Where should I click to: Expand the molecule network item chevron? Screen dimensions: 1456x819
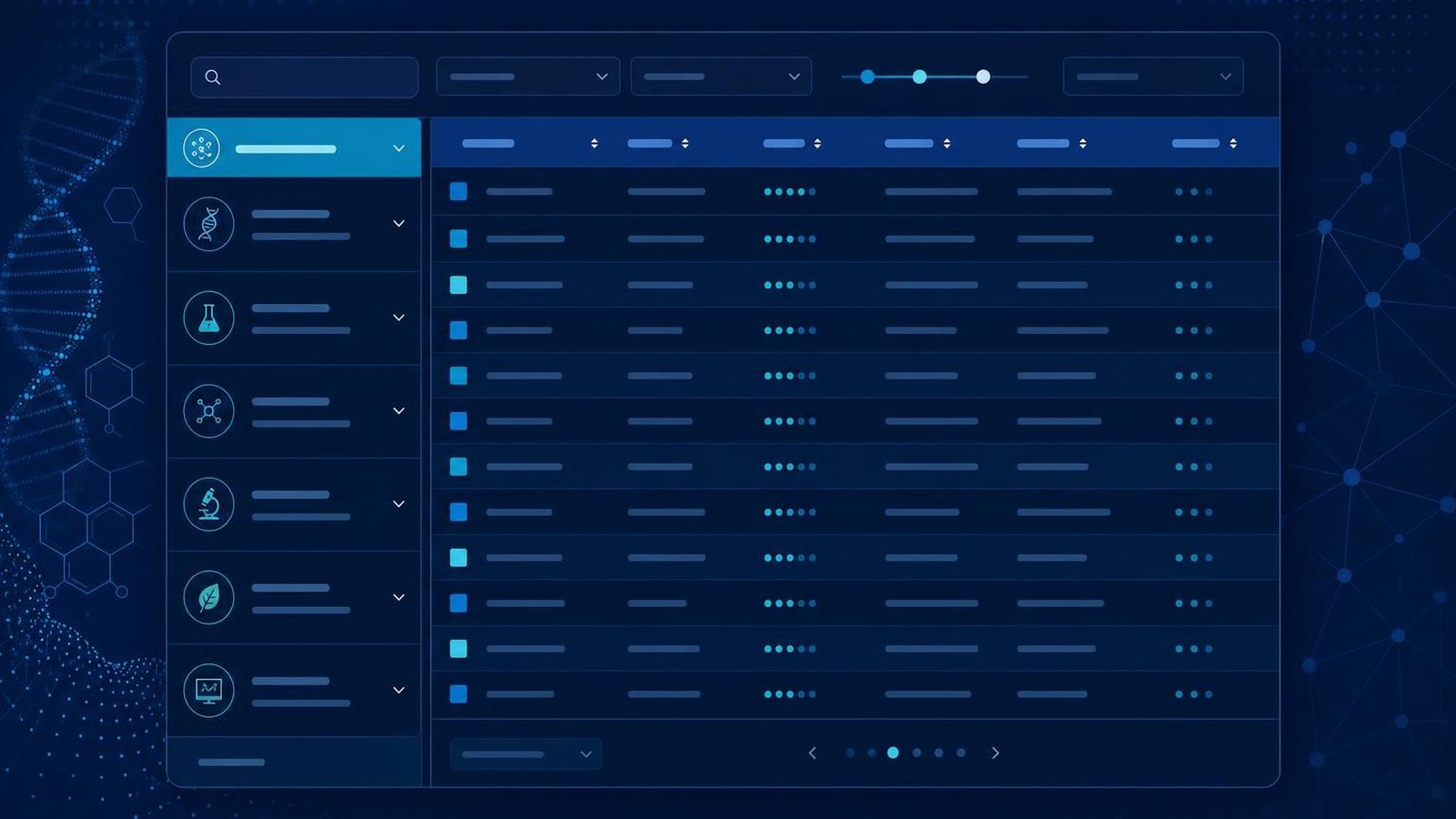399,411
